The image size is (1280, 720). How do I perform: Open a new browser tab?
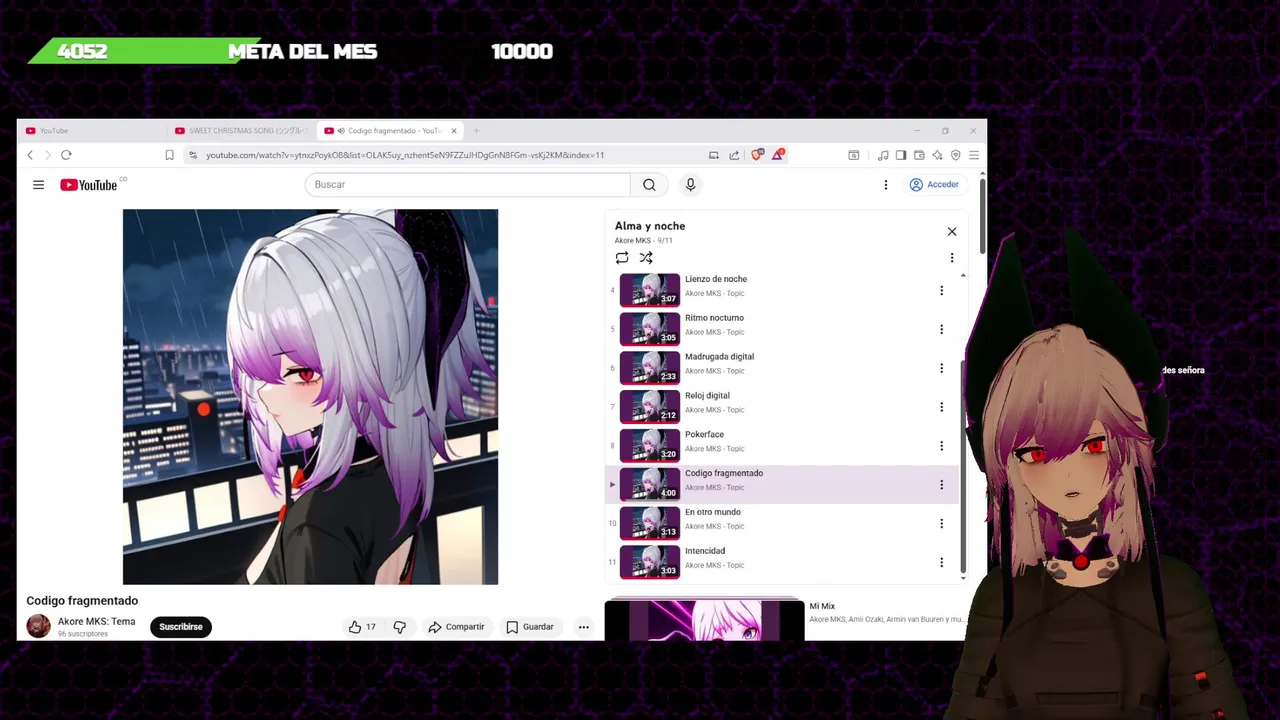coord(476,131)
